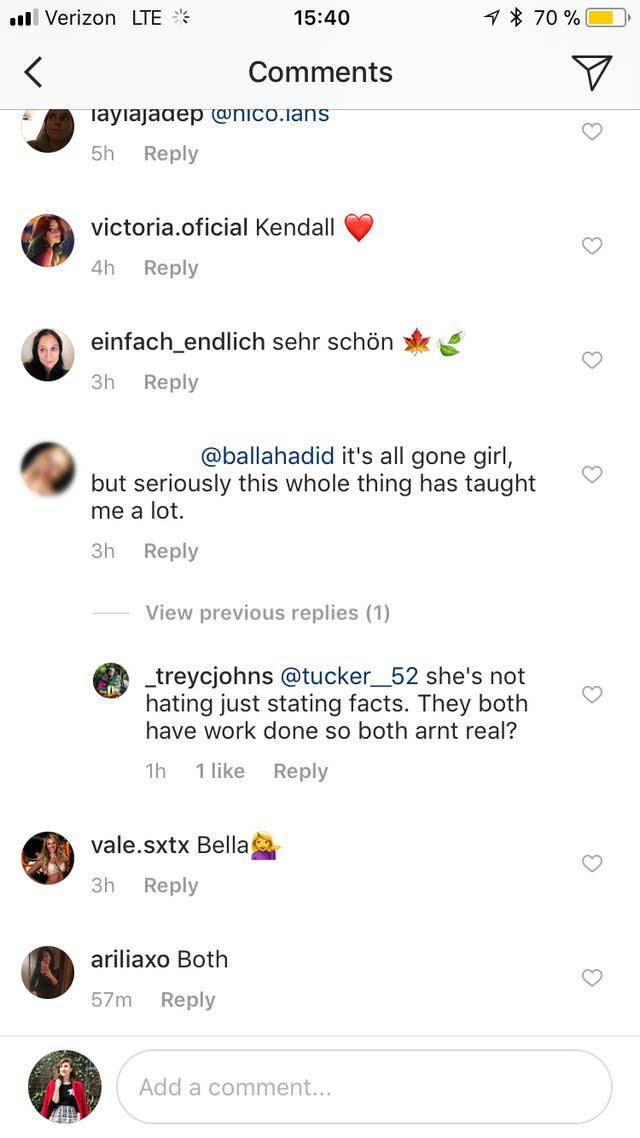Like vale.sxtx's Bella comment
The height and width of the screenshot is (1138, 640).
point(592,863)
